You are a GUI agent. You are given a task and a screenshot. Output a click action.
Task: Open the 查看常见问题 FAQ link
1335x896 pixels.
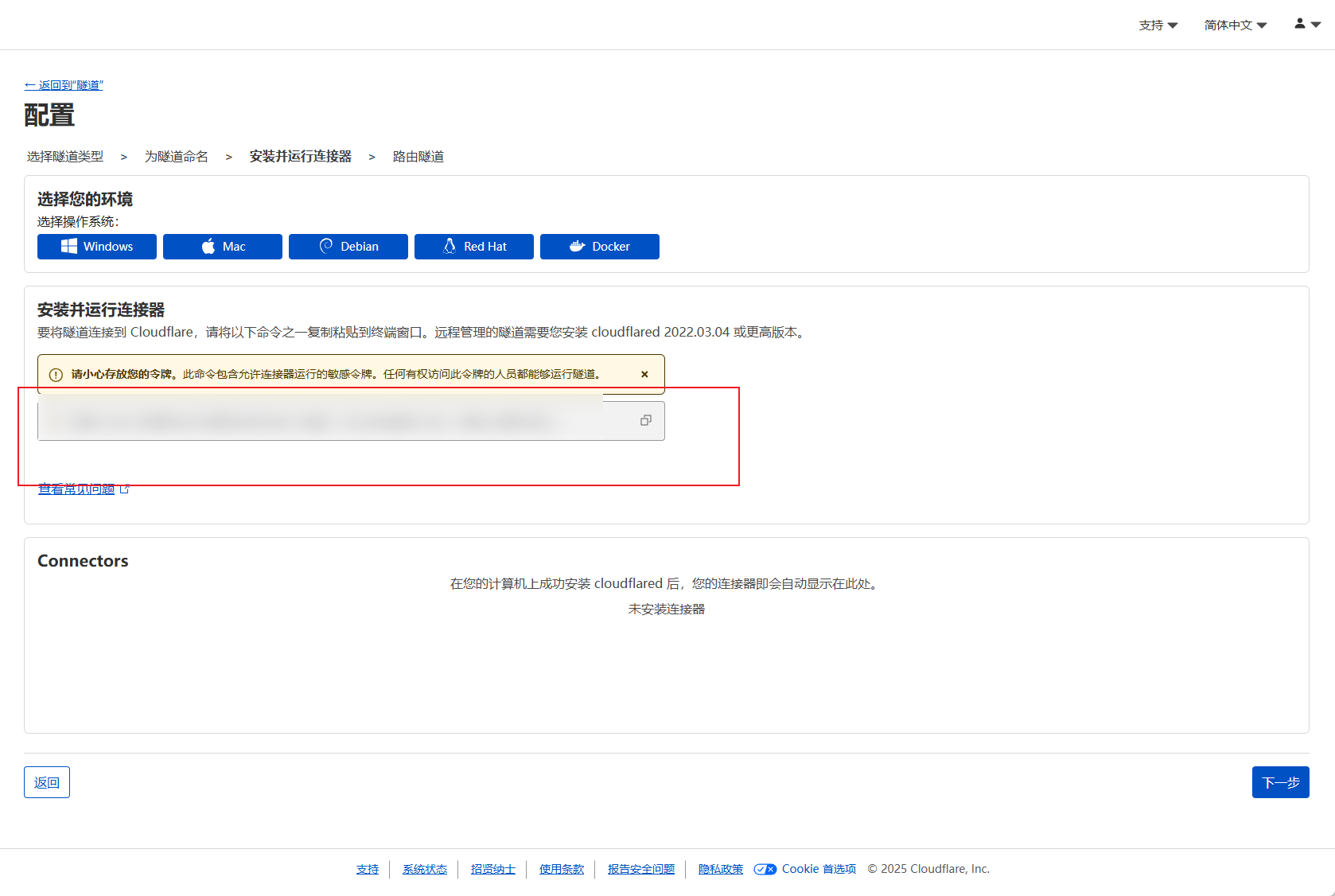pyautogui.click(x=77, y=489)
